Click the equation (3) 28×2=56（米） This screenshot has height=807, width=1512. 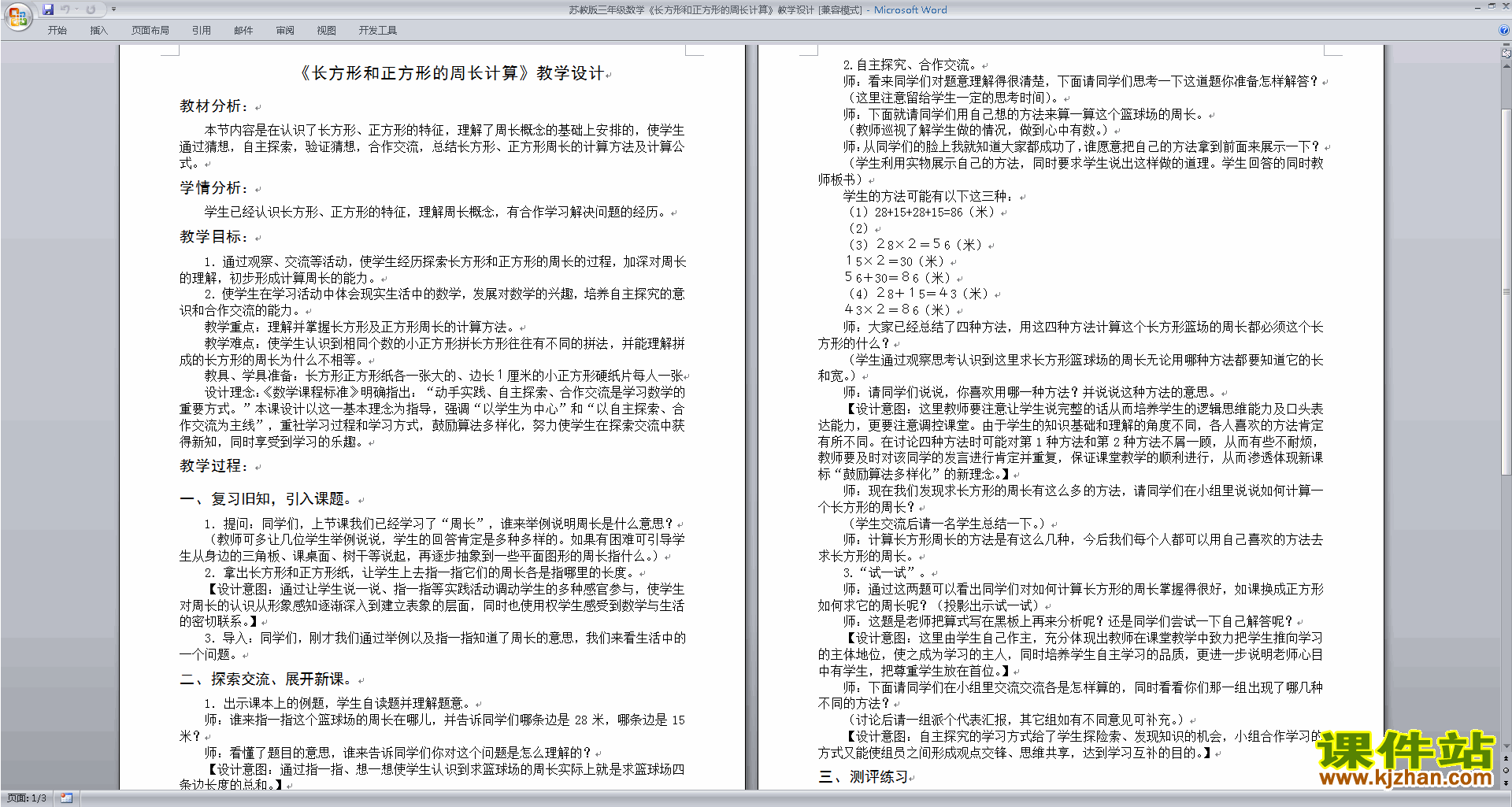[915, 245]
